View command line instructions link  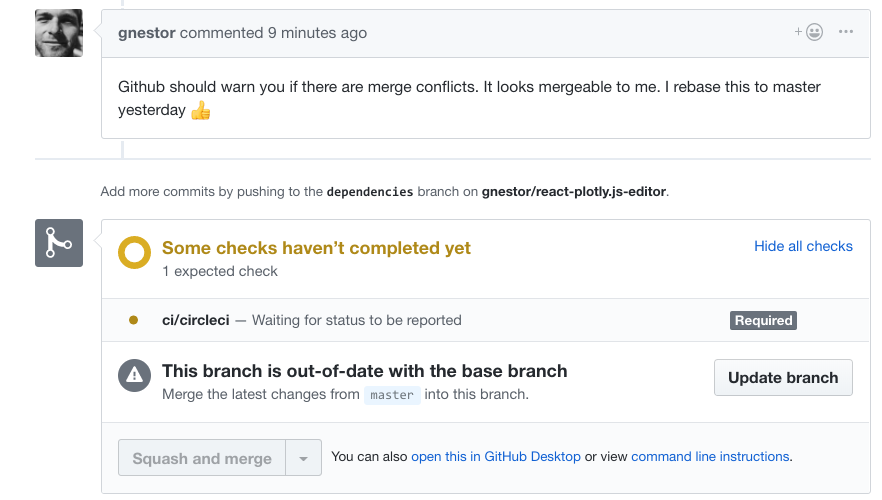point(710,457)
